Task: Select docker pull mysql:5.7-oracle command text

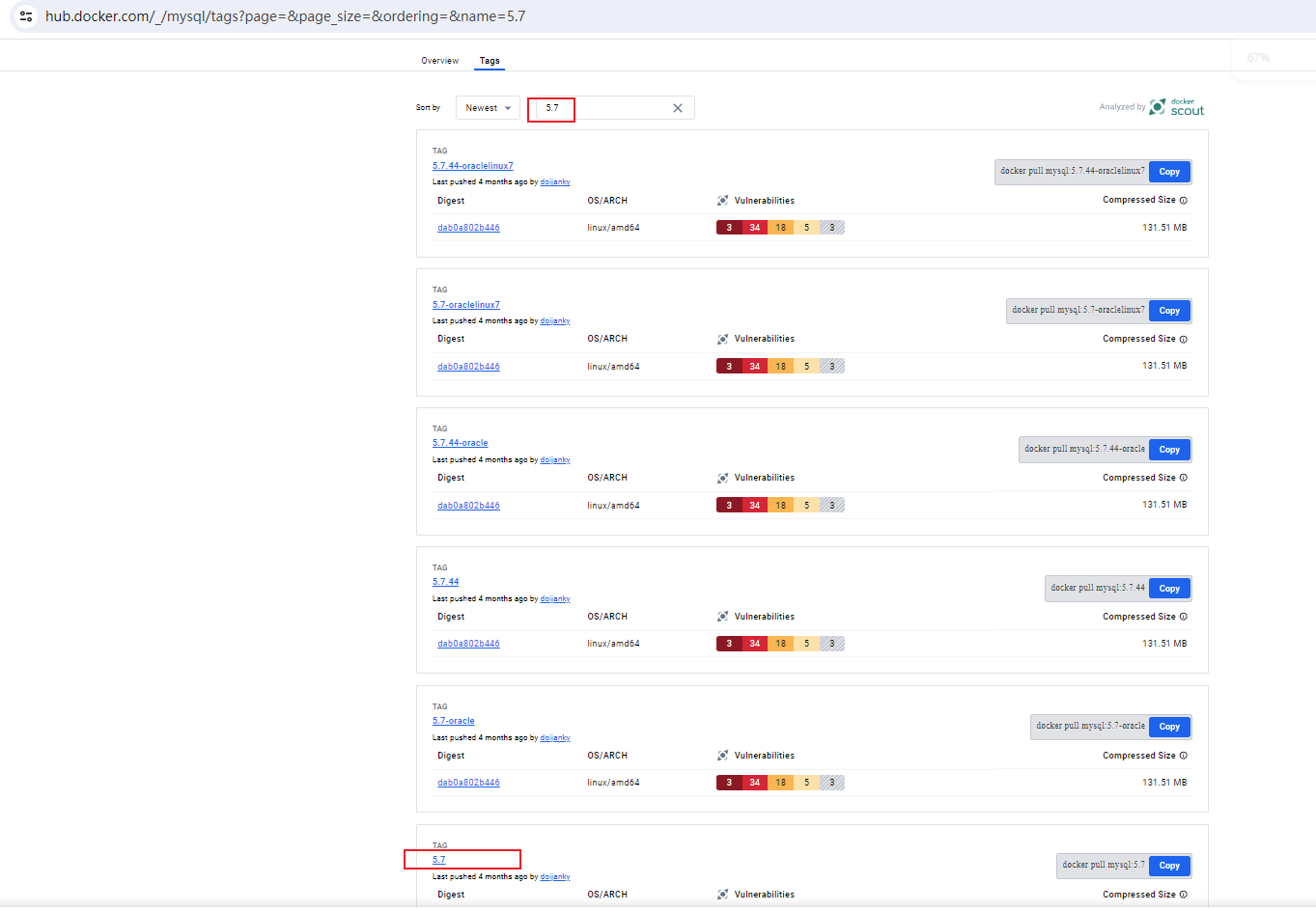Action: 1091,727
